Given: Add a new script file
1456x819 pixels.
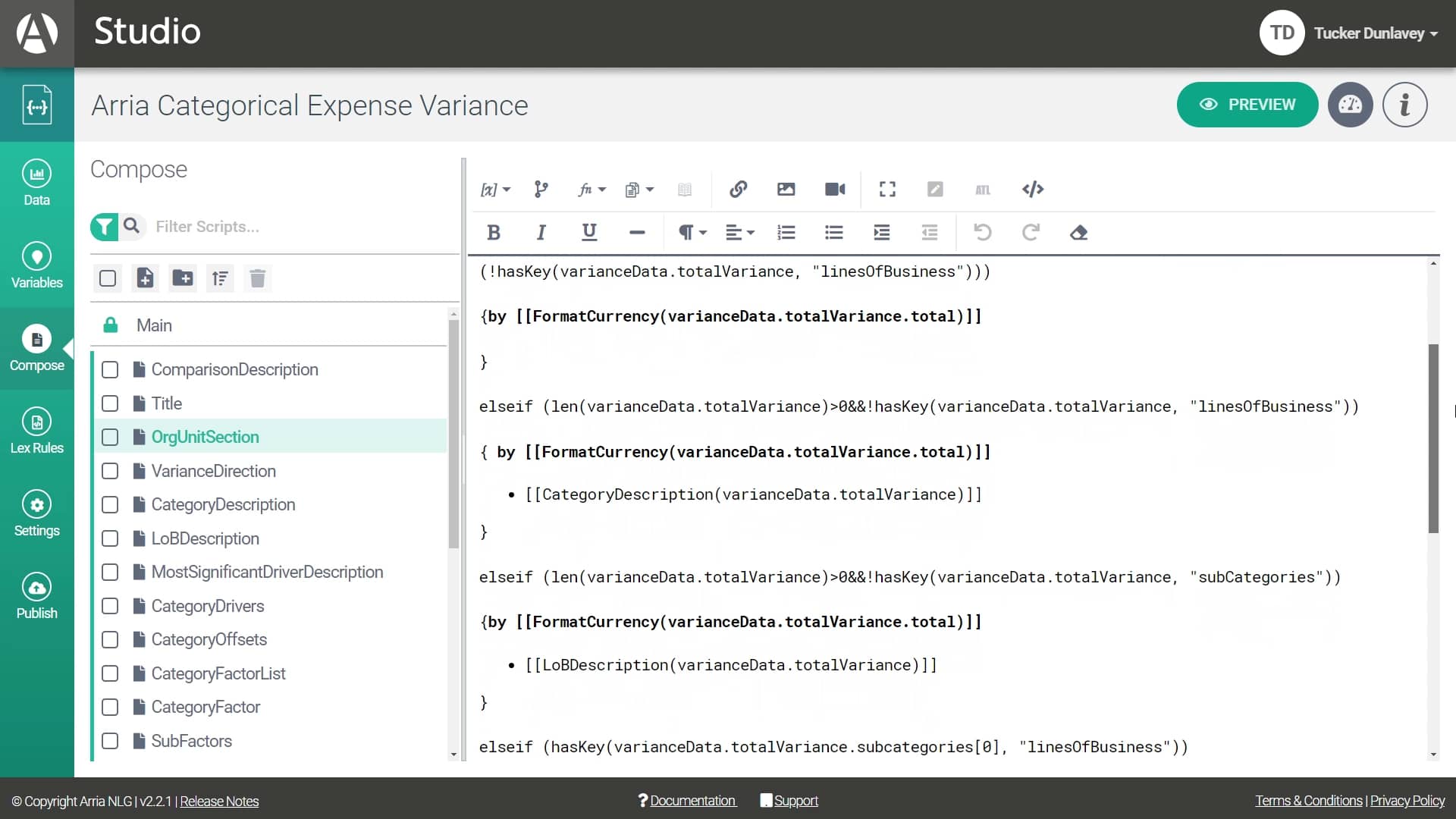Looking at the screenshot, I should [x=145, y=278].
